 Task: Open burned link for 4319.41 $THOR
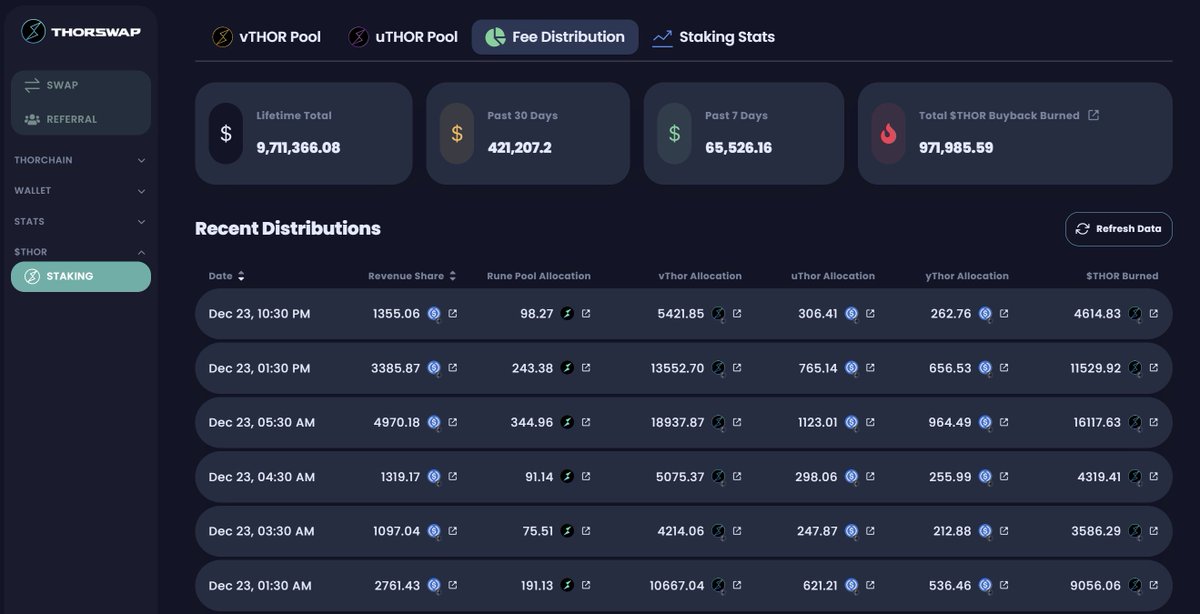1153,477
